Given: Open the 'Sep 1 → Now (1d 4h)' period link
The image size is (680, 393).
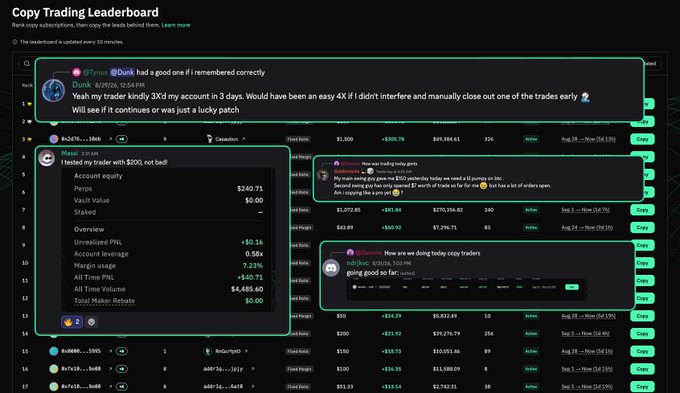Looking at the screenshot, I should point(585,334).
